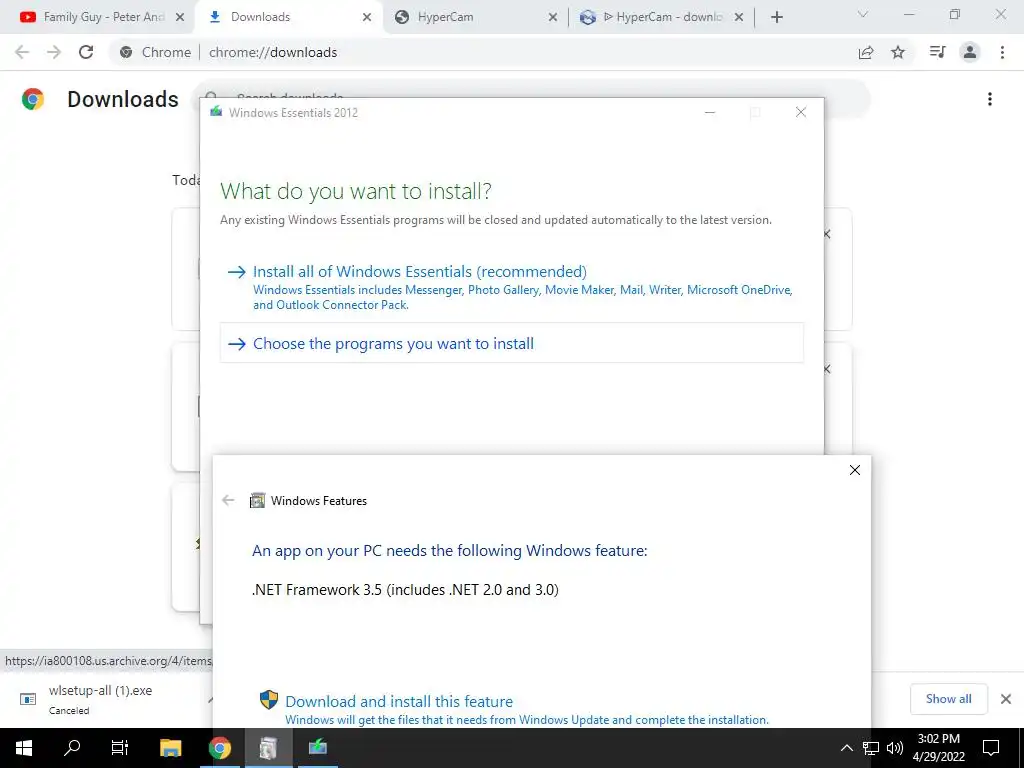This screenshot has height=768, width=1024.
Task: Click the Windows Features title icon
Action: pos(257,500)
